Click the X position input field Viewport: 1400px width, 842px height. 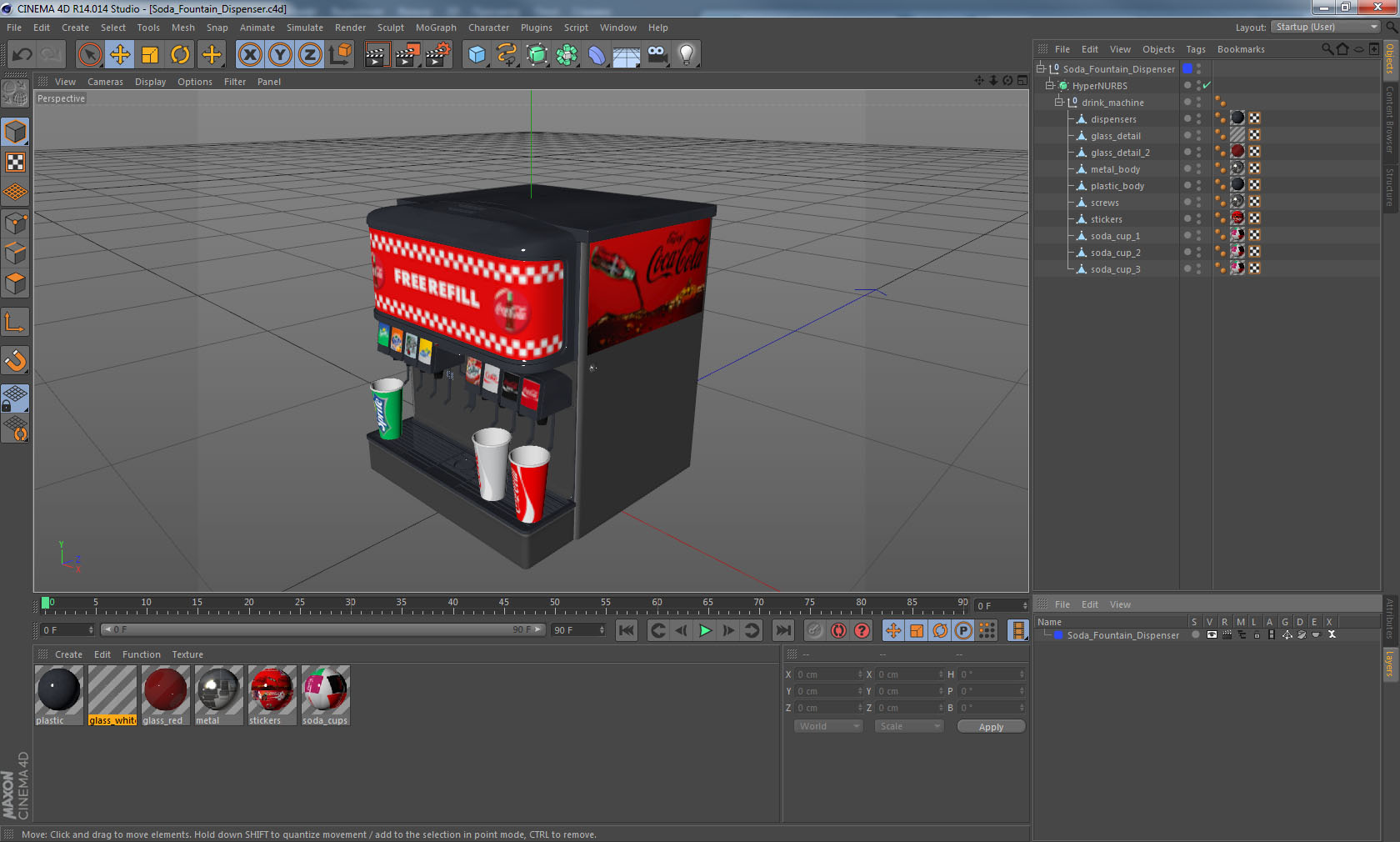pos(829,674)
